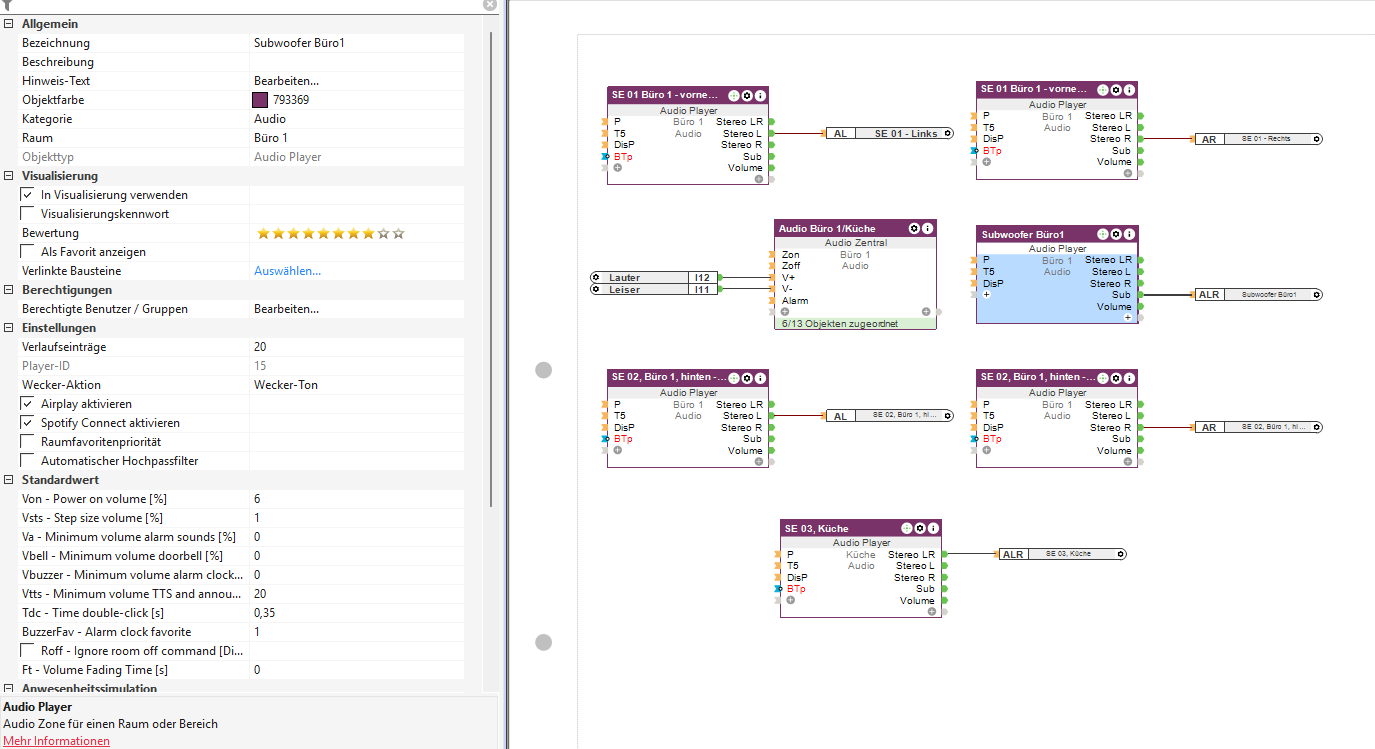Open gear of SE 02 block wired to AL
The height and width of the screenshot is (749, 1375).
(747, 378)
